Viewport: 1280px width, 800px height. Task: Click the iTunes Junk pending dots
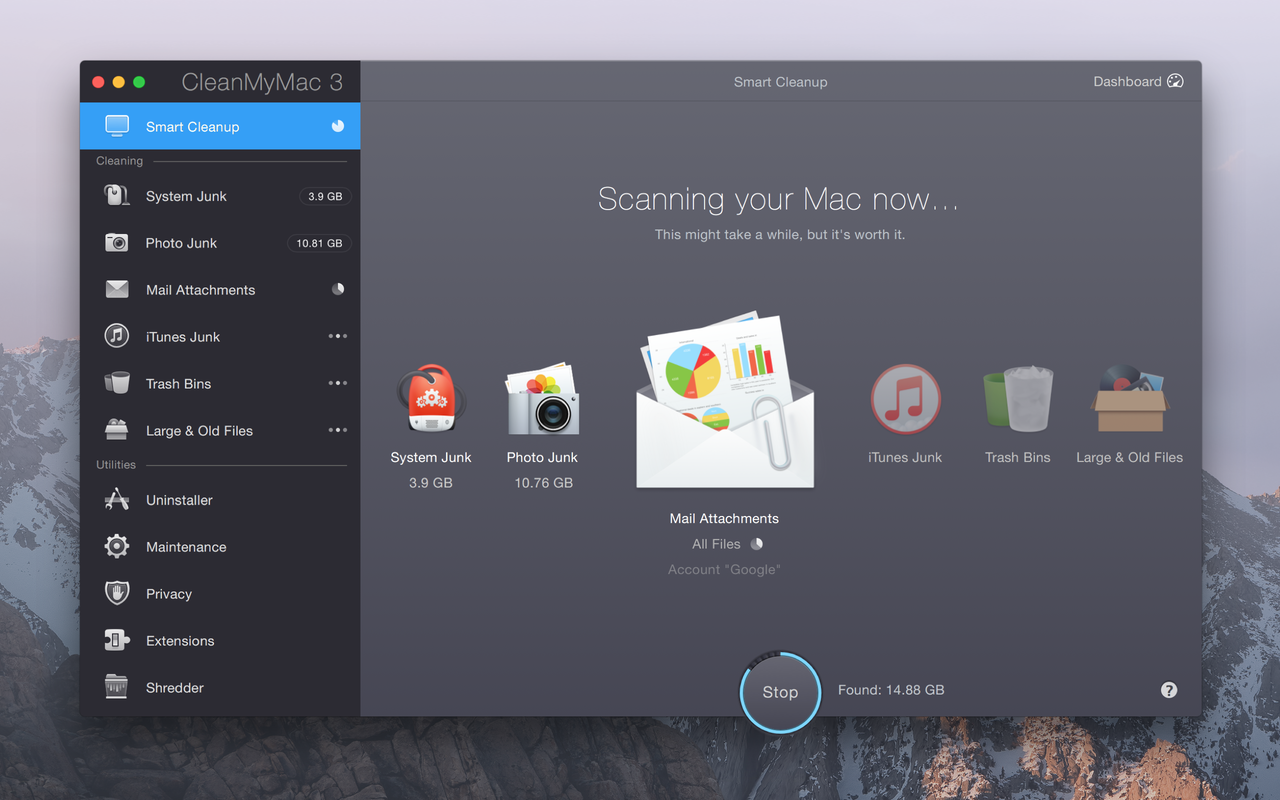pos(338,336)
